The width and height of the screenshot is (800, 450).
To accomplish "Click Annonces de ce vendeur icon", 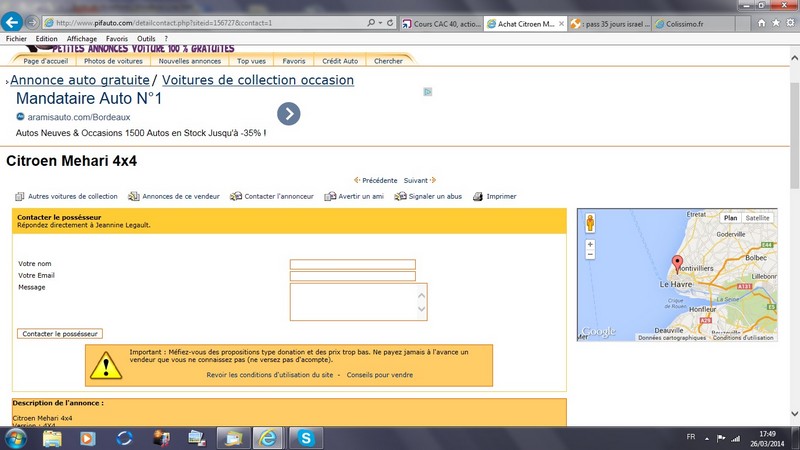I will coord(134,196).
